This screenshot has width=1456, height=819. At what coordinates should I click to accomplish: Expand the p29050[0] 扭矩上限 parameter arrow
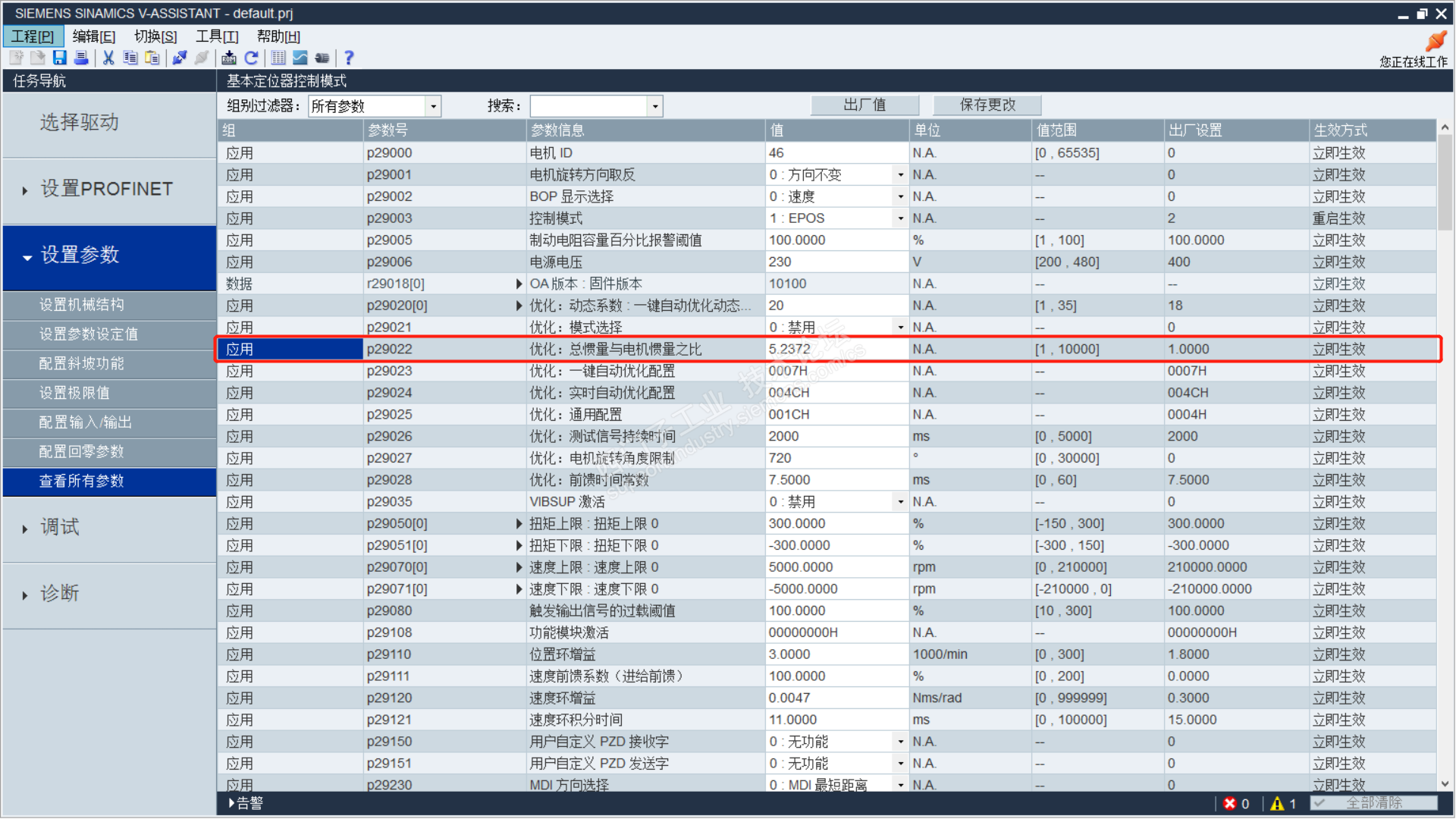point(519,524)
